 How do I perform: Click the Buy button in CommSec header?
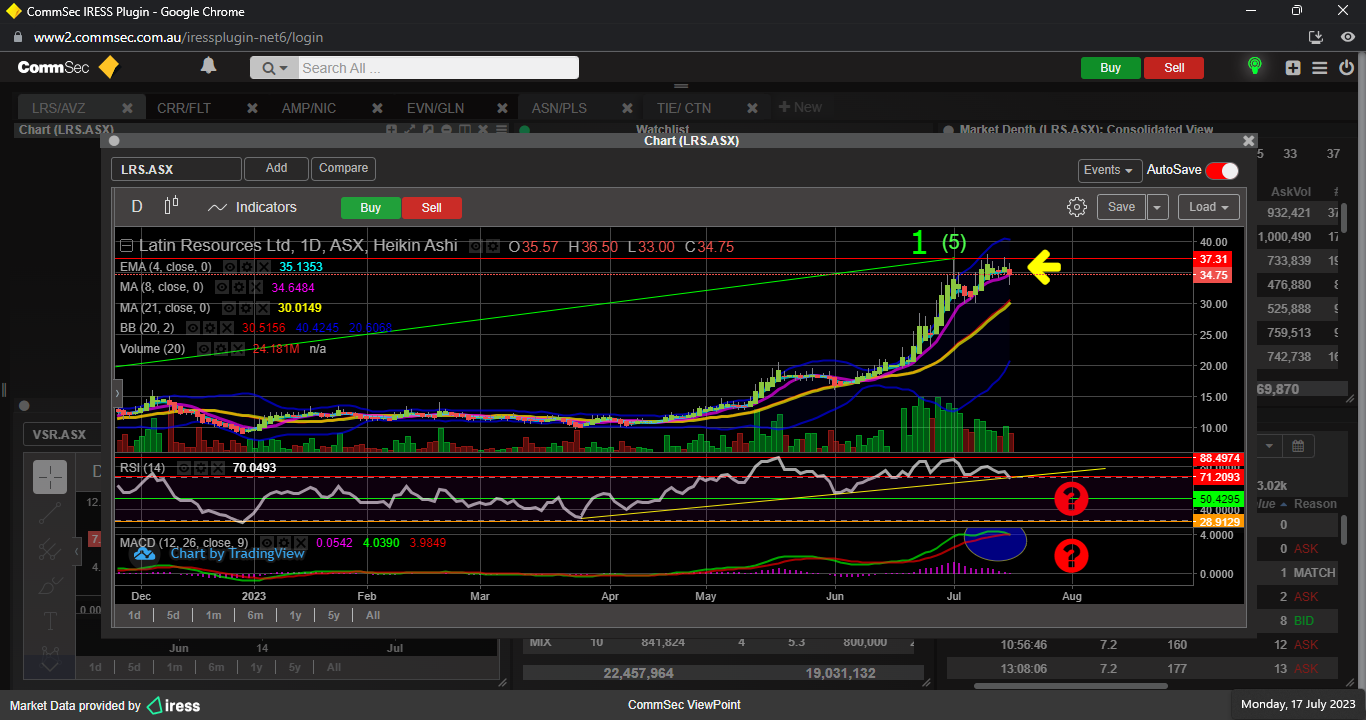[1110, 68]
